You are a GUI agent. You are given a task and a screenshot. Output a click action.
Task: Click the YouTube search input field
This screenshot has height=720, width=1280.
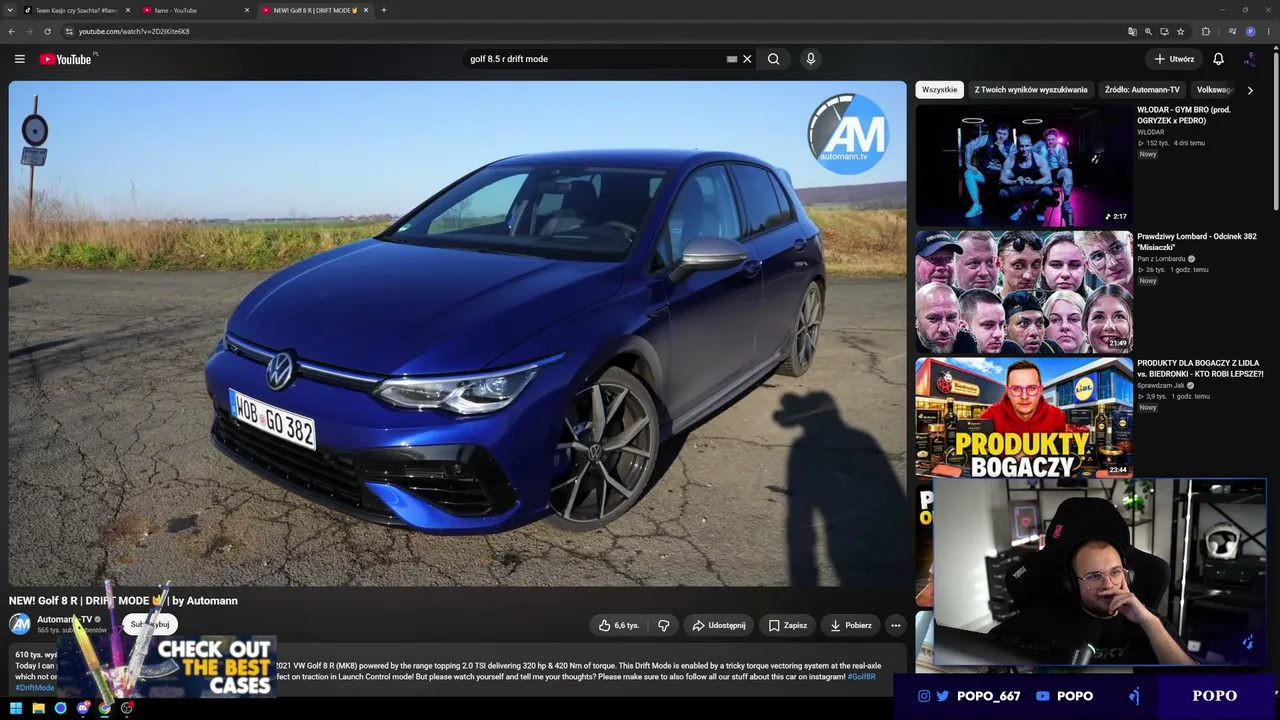click(596, 59)
